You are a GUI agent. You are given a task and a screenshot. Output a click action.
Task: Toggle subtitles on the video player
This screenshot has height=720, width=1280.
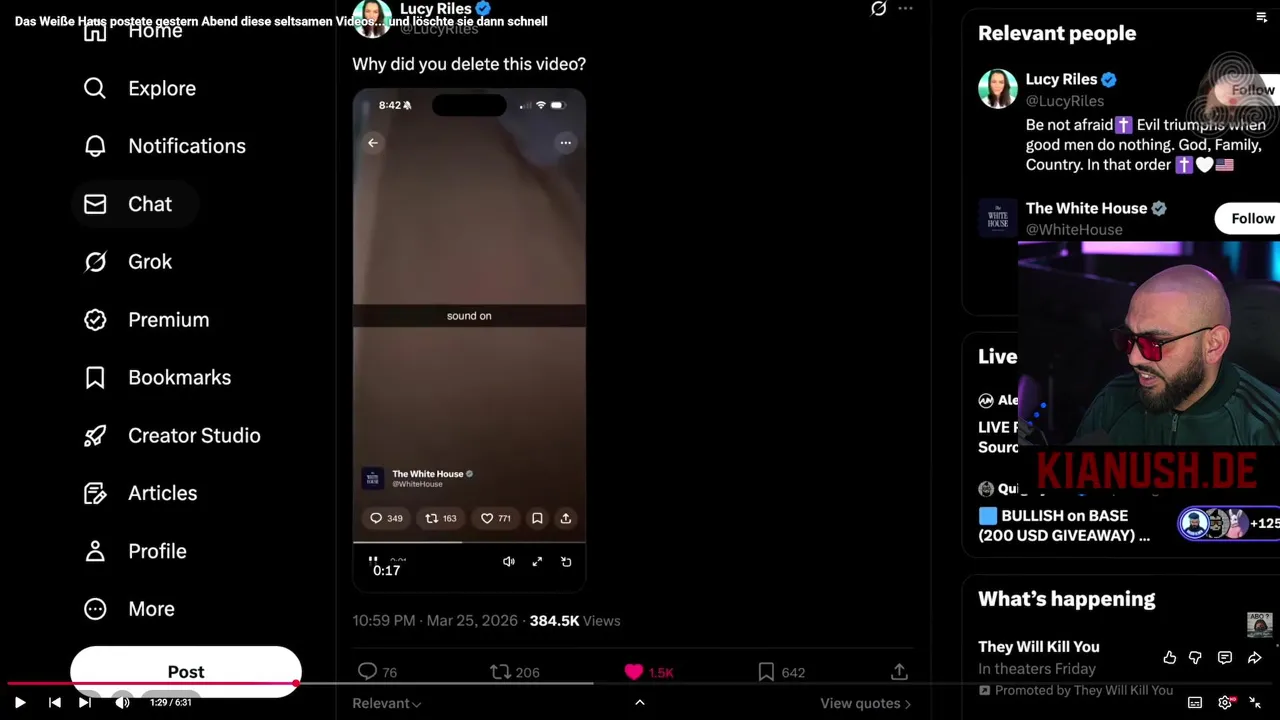point(1195,703)
